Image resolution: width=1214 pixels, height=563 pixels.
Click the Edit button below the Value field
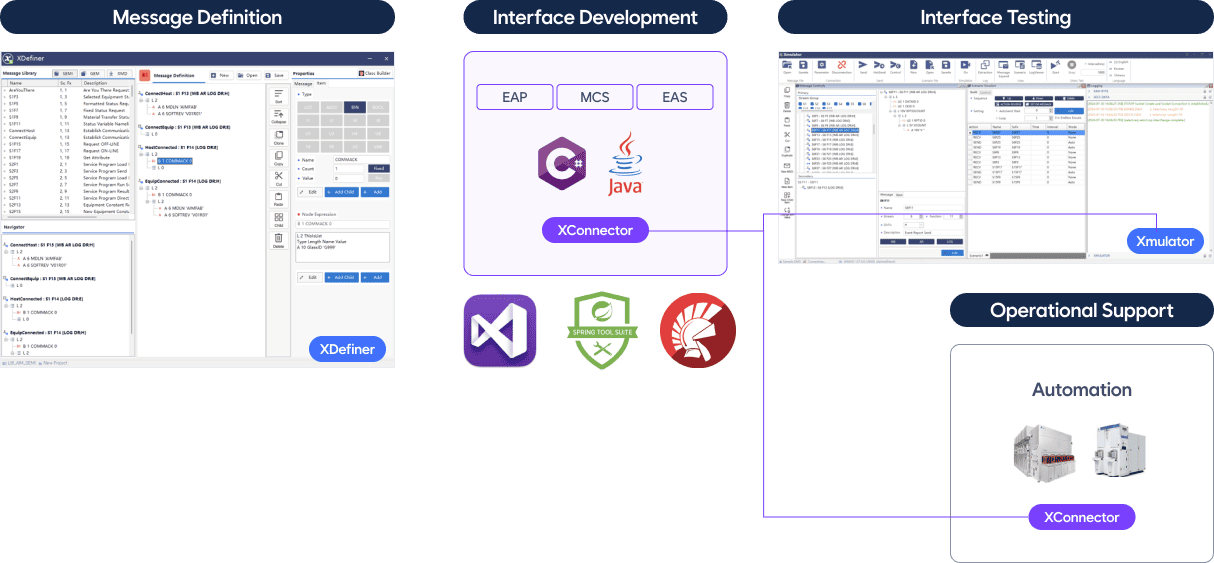point(310,192)
